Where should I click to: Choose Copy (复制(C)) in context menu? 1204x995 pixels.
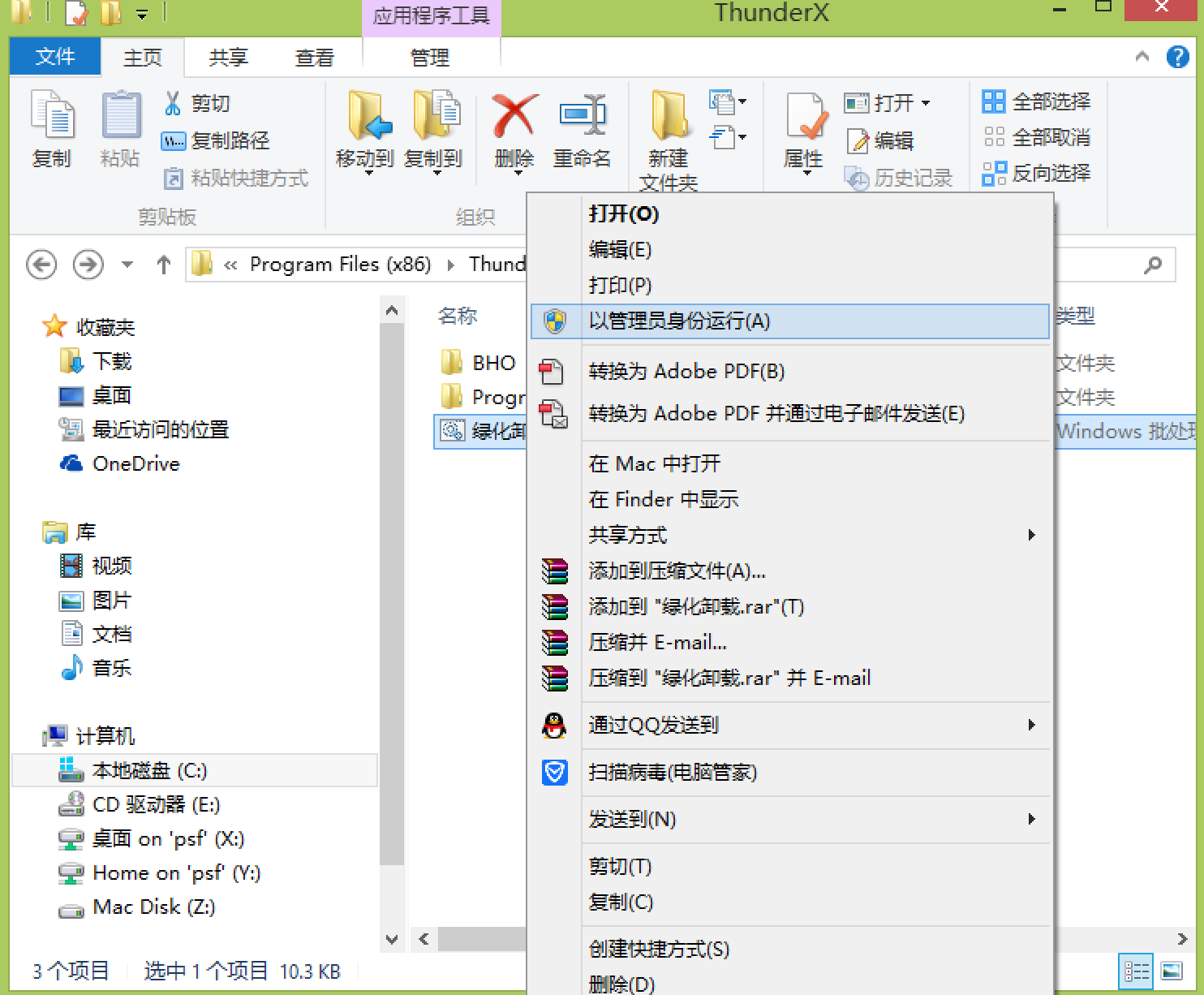(x=790, y=902)
